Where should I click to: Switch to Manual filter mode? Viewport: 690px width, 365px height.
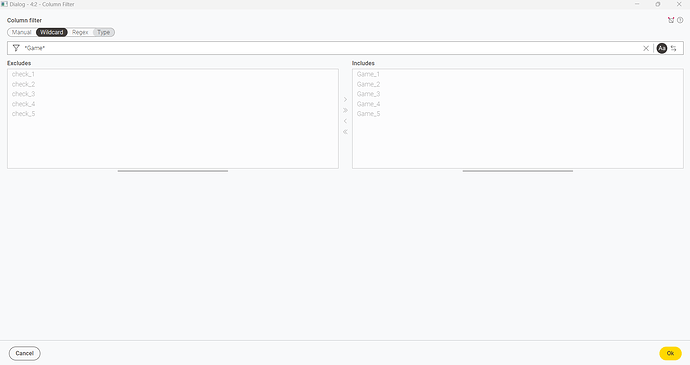pos(22,32)
